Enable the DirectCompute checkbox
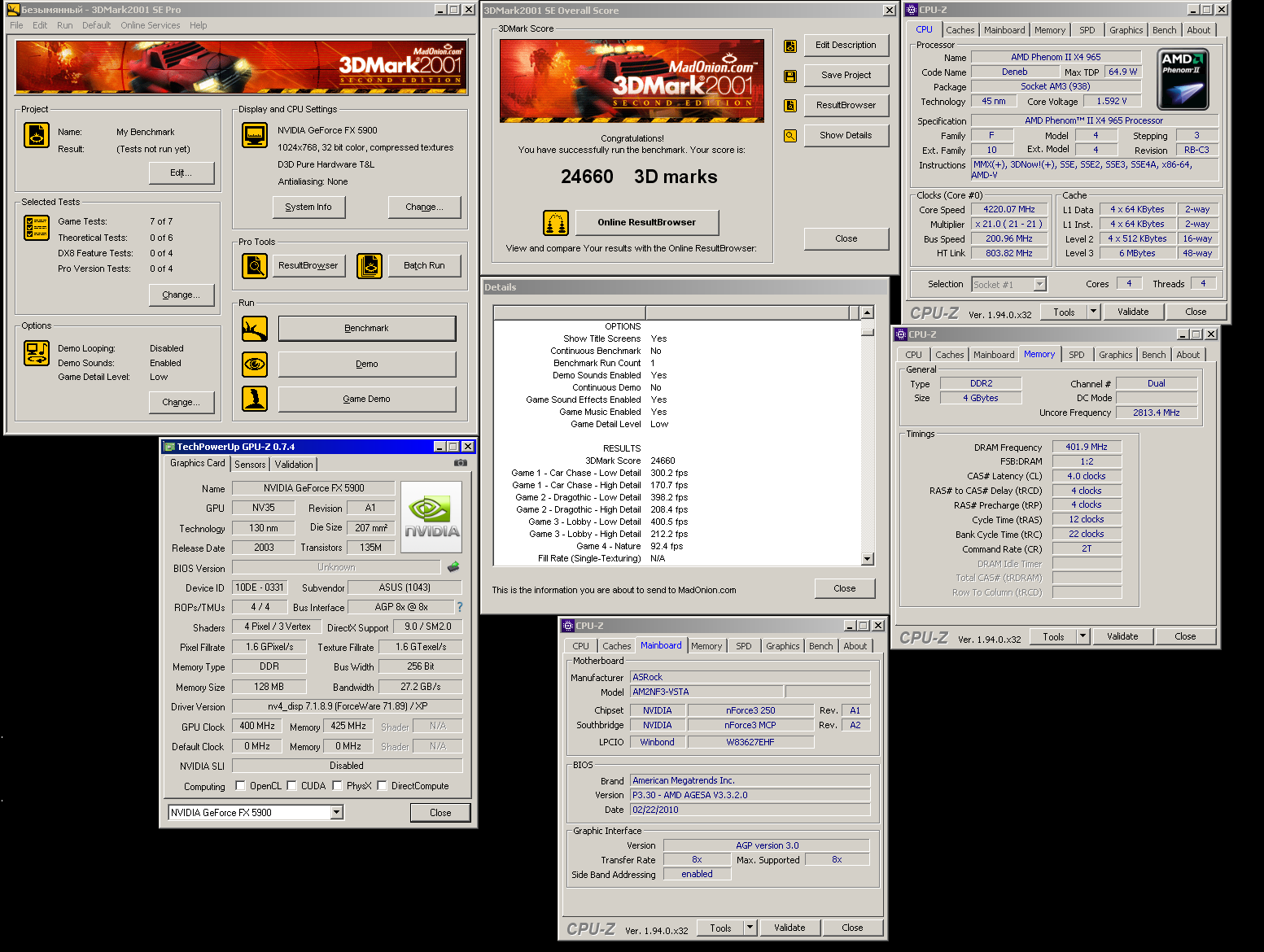The height and width of the screenshot is (952, 1264). (382, 786)
